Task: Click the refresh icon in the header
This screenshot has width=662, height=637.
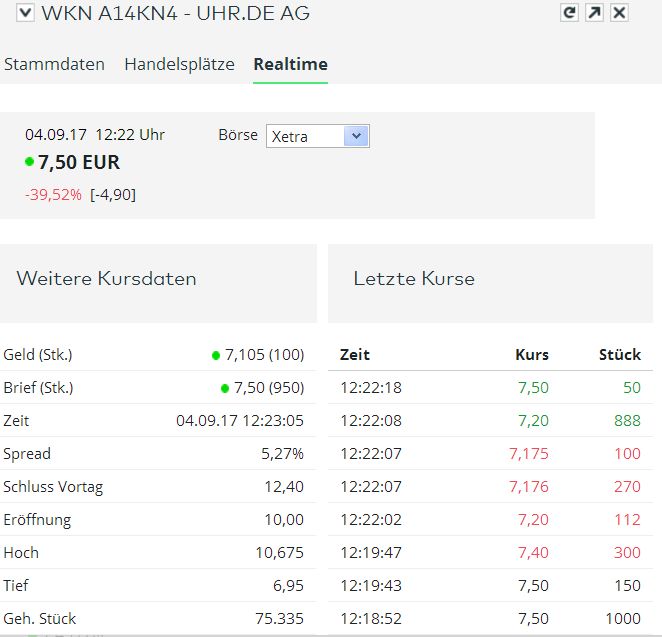Action: coord(569,13)
